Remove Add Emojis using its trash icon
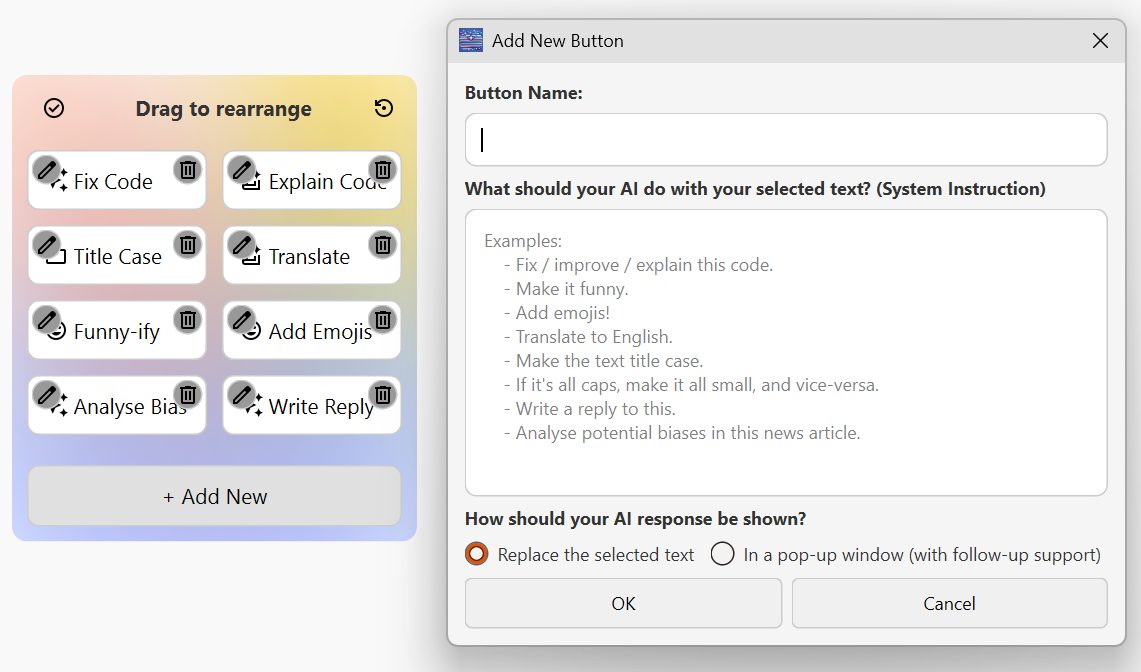Viewport: 1141px width, 672px height. click(382, 321)
